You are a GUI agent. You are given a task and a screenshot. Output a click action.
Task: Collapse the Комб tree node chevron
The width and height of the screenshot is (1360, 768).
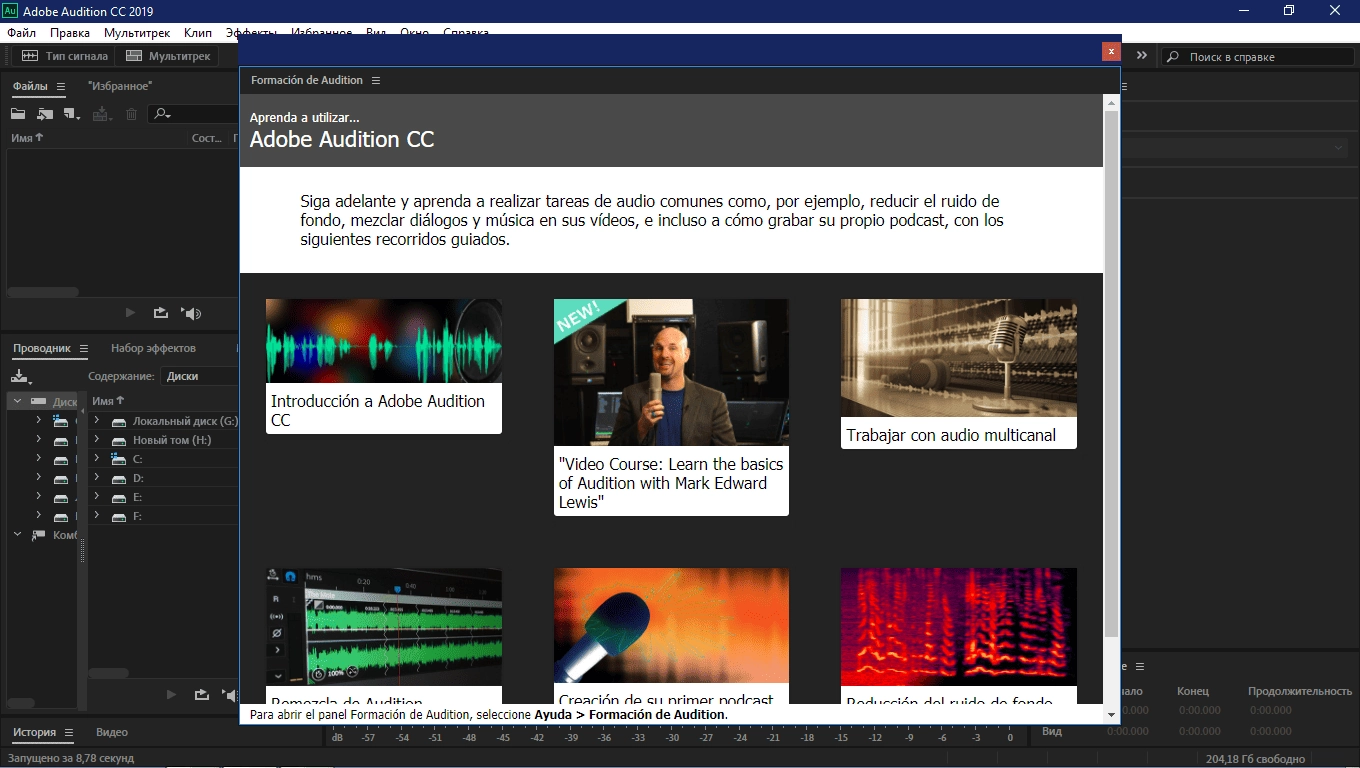17,535
